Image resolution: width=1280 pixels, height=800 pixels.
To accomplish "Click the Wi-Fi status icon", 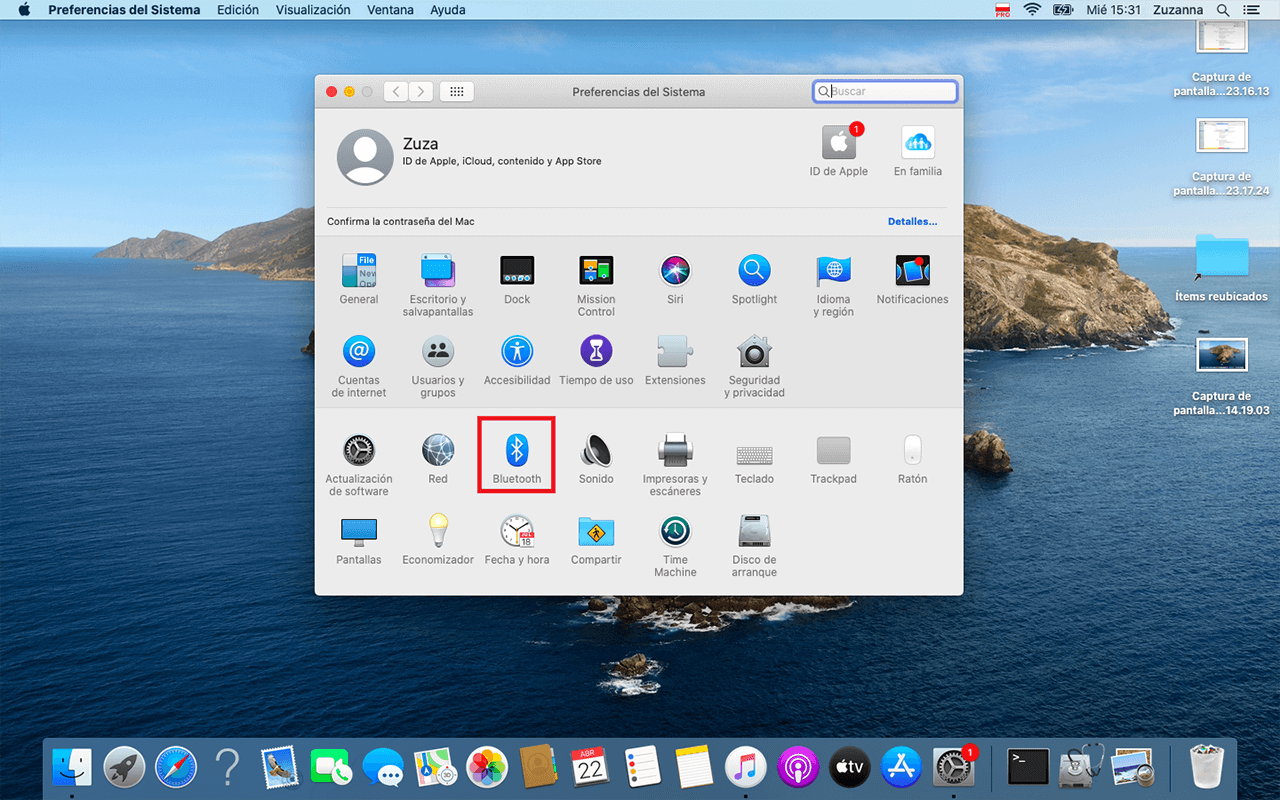I will click(x=1033, y=10).
